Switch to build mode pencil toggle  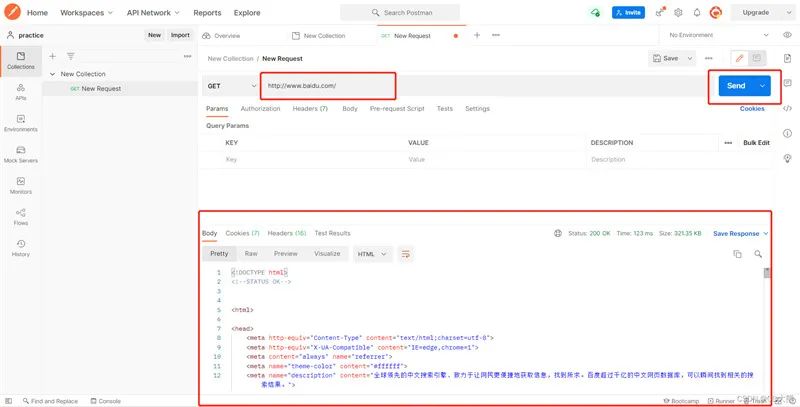pyautogui.click(x=739, y=59)
